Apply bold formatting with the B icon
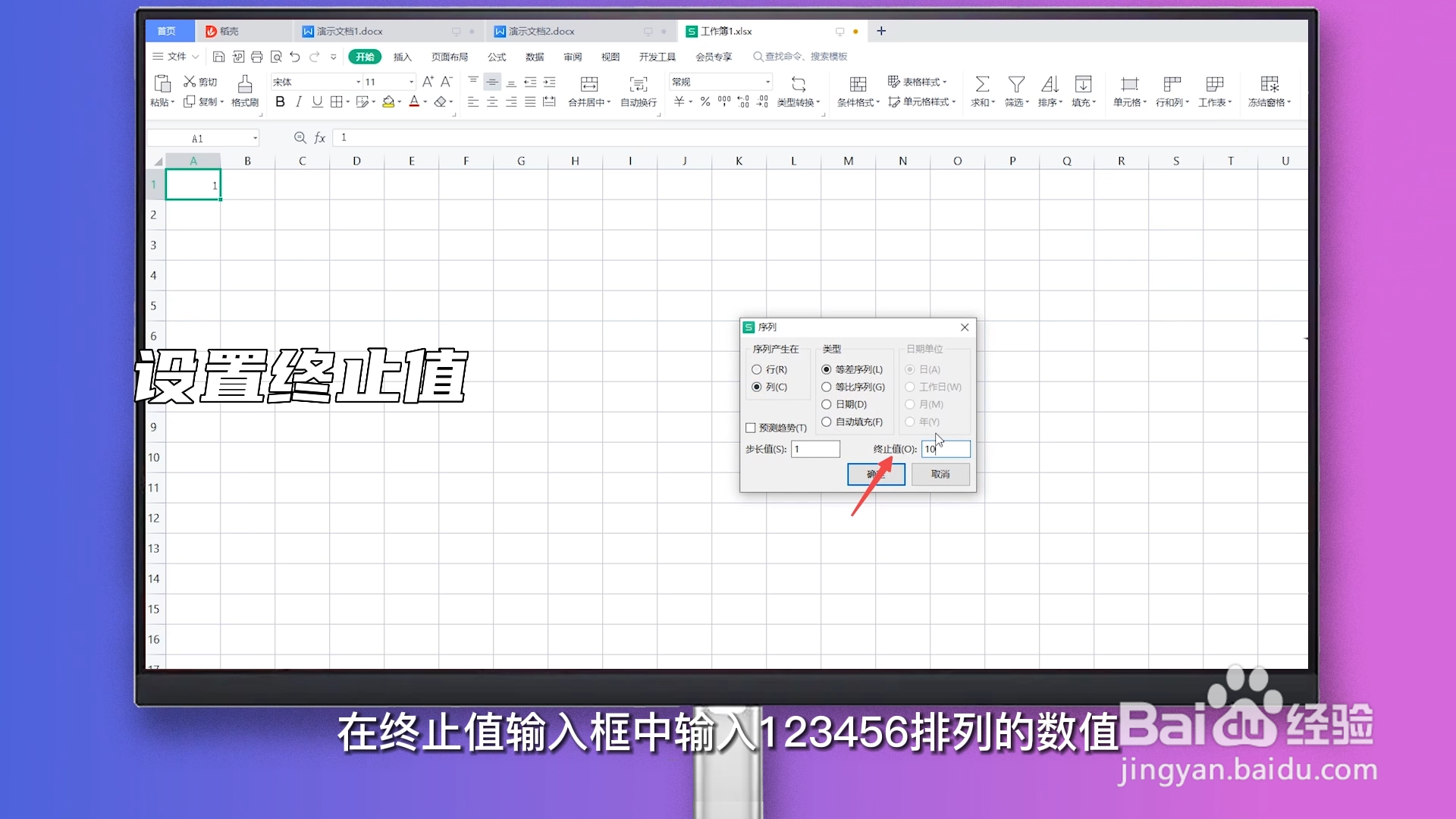This screenshot has height=819, width=1456. coord(280,102)
